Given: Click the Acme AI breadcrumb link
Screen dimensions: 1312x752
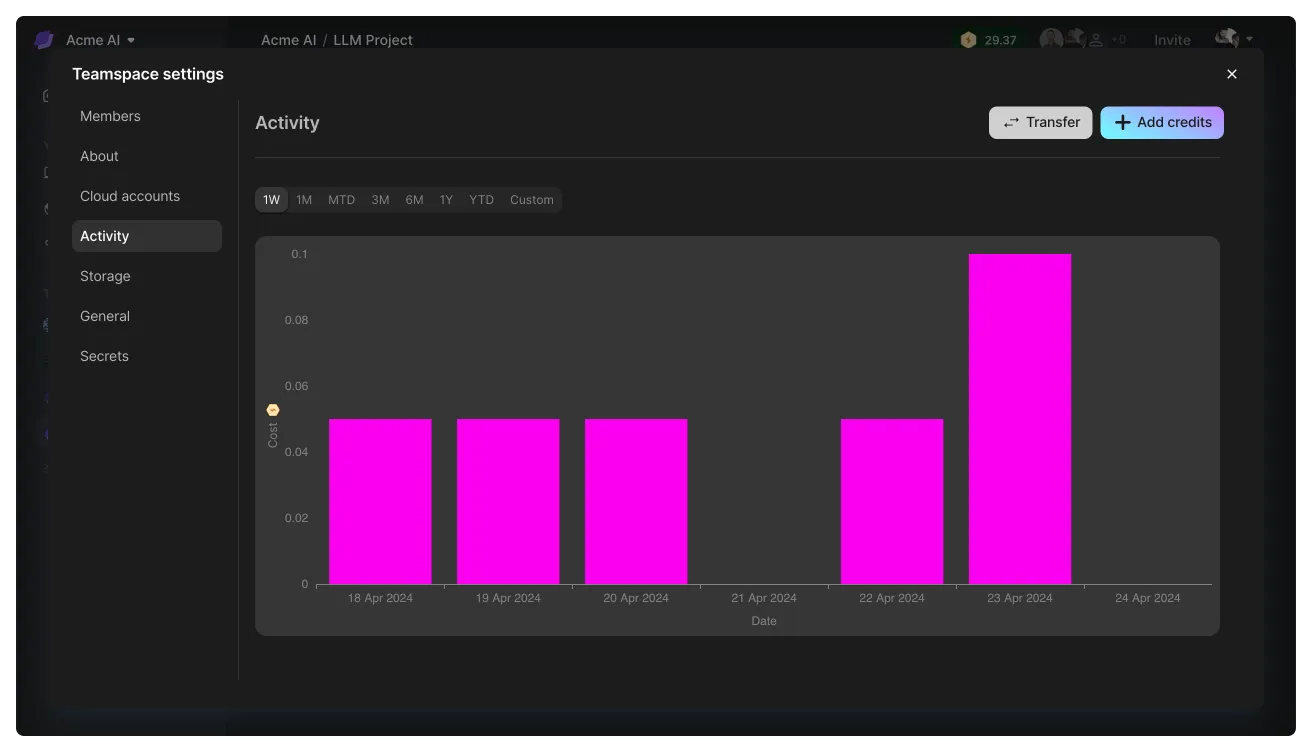Looking at the screenshot, I should (288, 40).
